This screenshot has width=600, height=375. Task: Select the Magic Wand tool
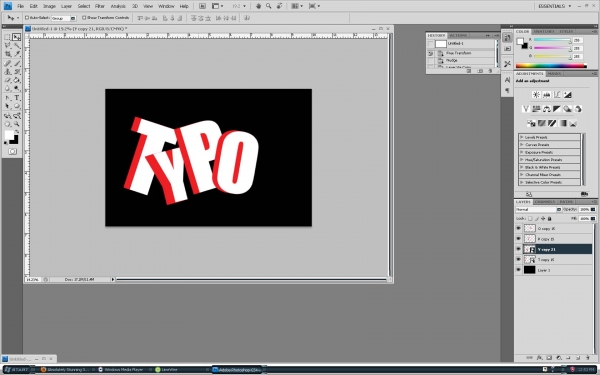point(16,46)
